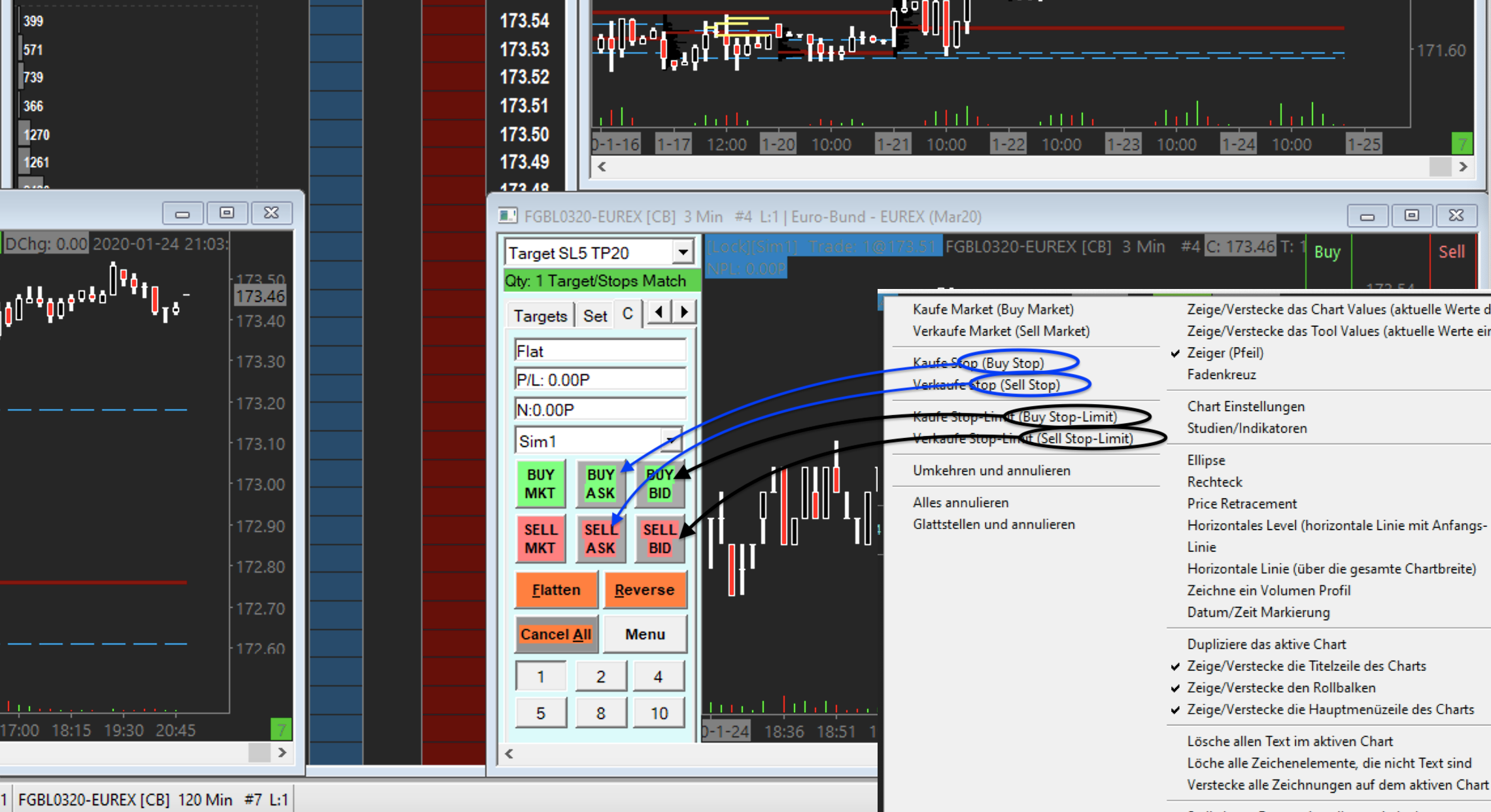Viewport: 1491px width, 812px height.
Task: Click the chart window icon beside FGBL0320-EUREX title
Action: coord(507,216)
